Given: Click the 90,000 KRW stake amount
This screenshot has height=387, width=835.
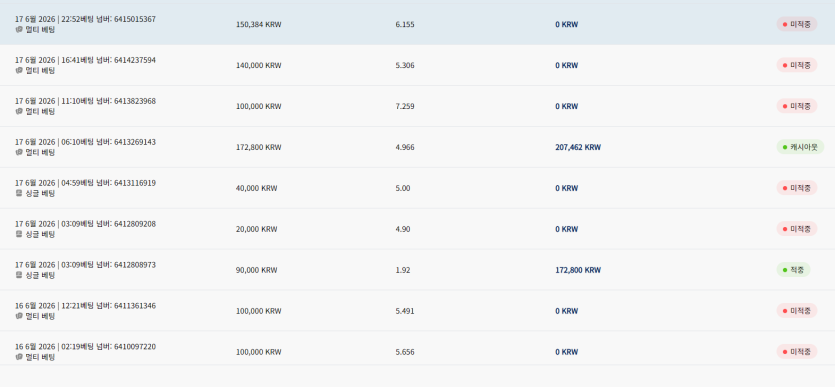Looking at the screenshot, I should 256,270.
